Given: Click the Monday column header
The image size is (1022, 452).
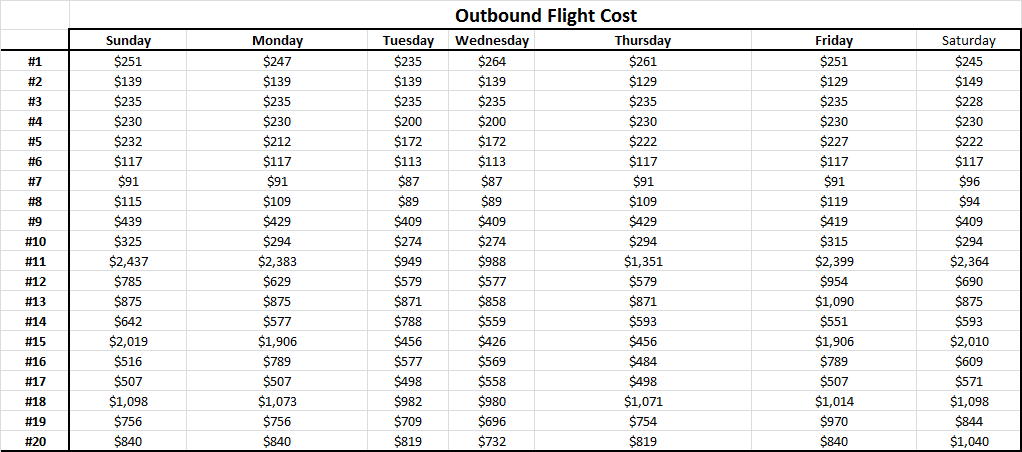Looking at the screenshot, I should (x=278, y=40).
